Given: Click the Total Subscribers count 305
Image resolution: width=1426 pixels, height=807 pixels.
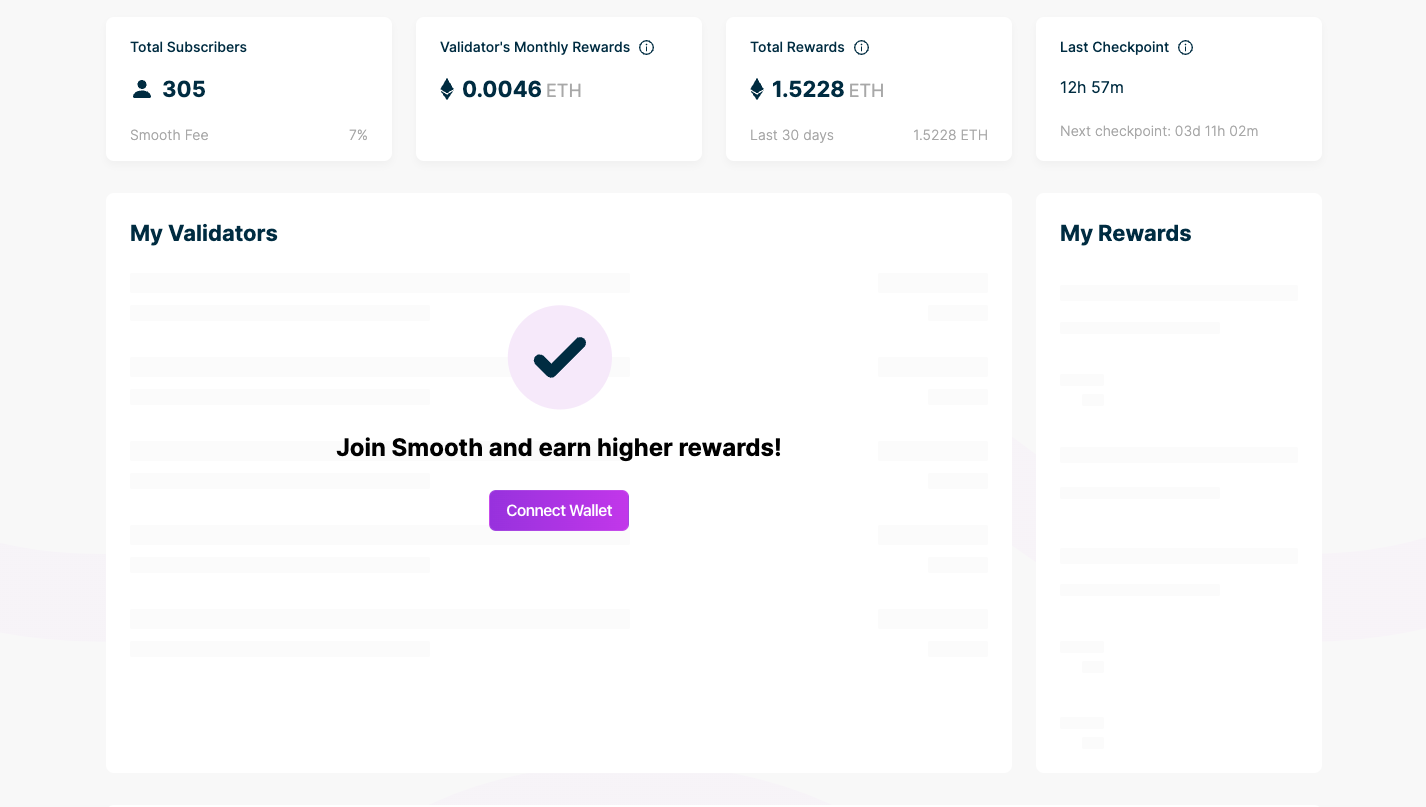Looking at the screenshot, I should 184,89.
